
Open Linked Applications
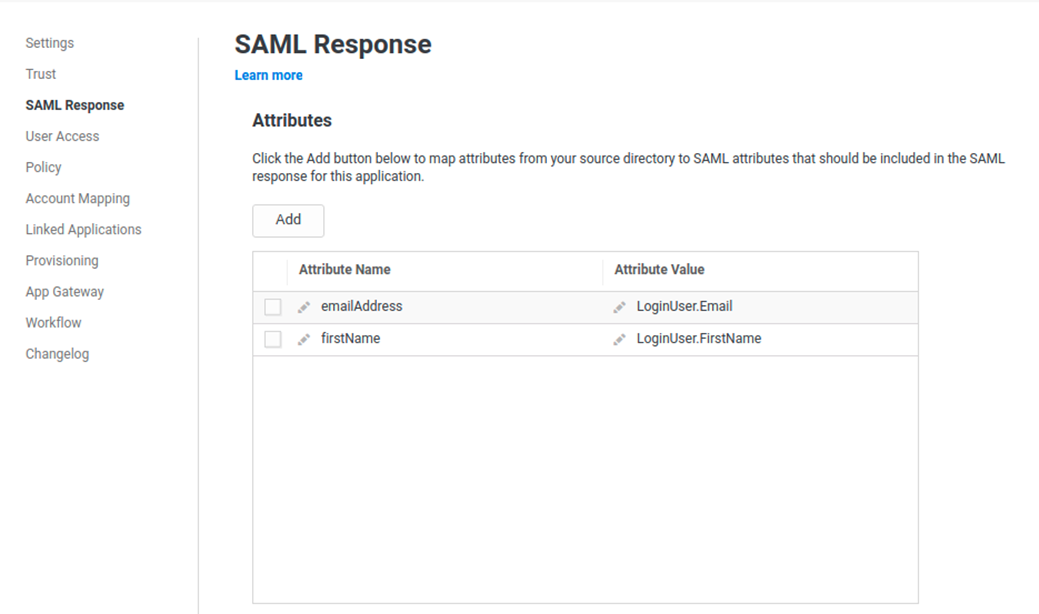(82, 229)
